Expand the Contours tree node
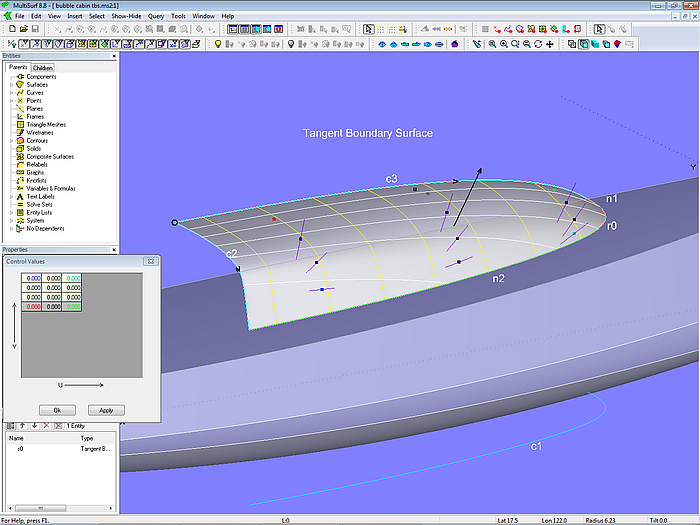This screenshot has height=525, width=700. click(x=11, y=141)
